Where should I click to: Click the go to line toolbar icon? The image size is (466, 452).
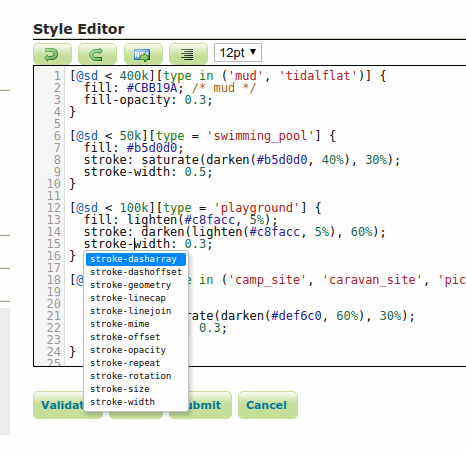143,54
